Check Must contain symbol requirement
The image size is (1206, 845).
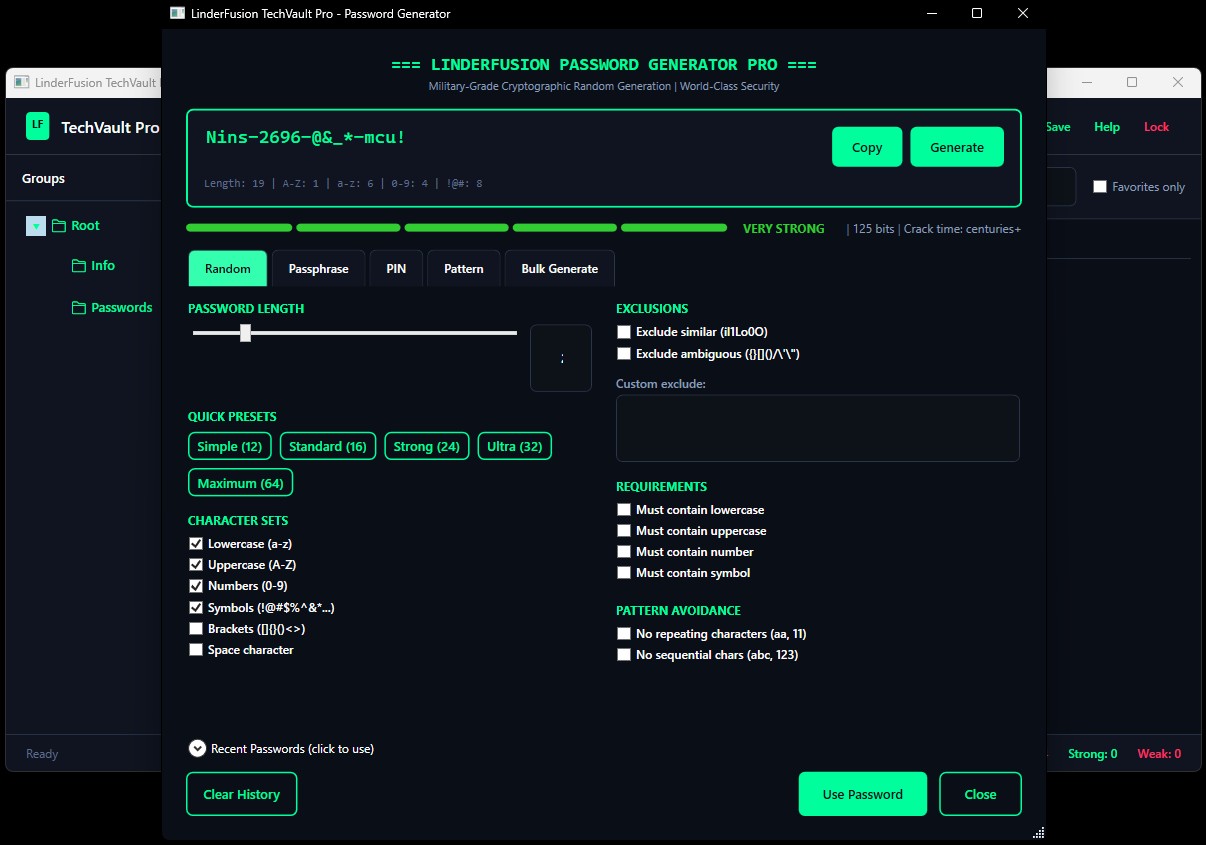[x=623, y=572]
